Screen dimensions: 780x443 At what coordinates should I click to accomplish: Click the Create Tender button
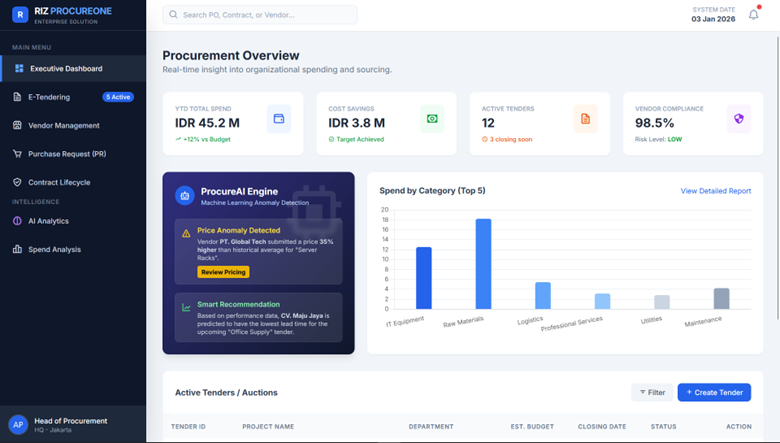713,392
